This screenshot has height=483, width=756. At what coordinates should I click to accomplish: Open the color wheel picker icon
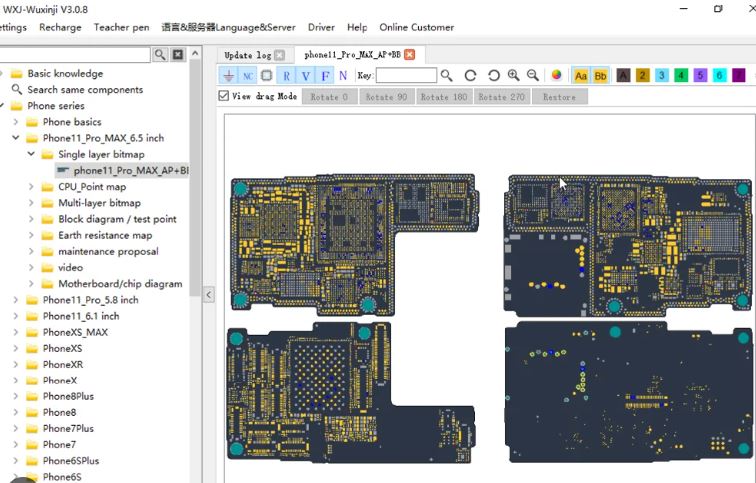coord(556,76)
